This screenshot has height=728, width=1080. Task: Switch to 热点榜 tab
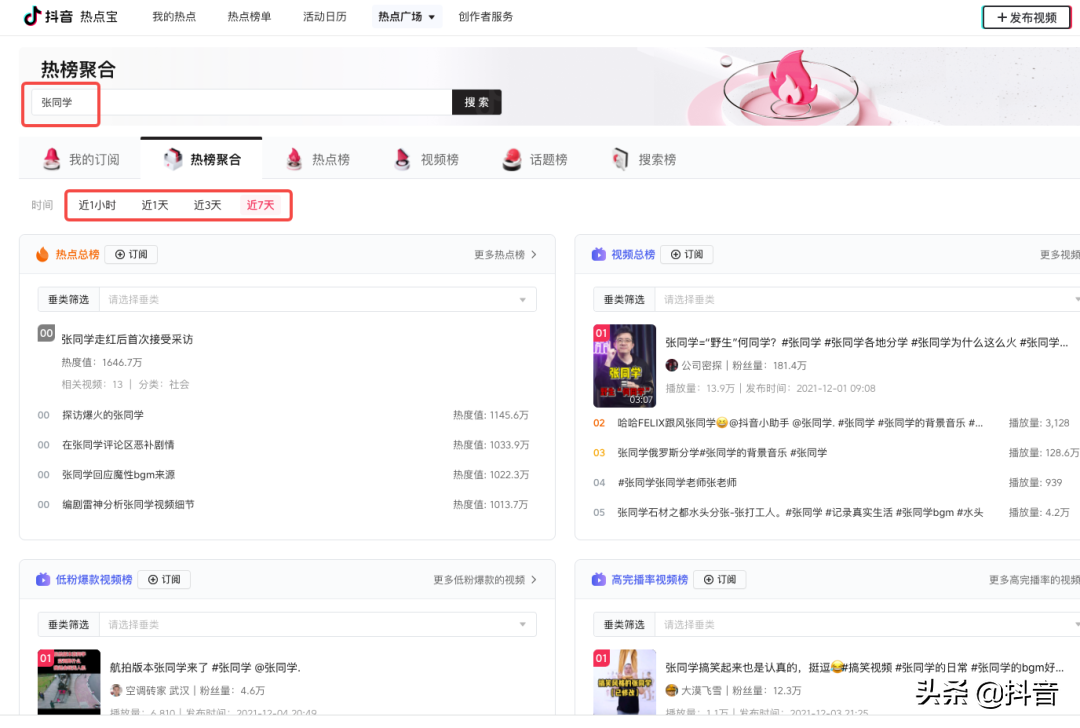coord(318,159)
